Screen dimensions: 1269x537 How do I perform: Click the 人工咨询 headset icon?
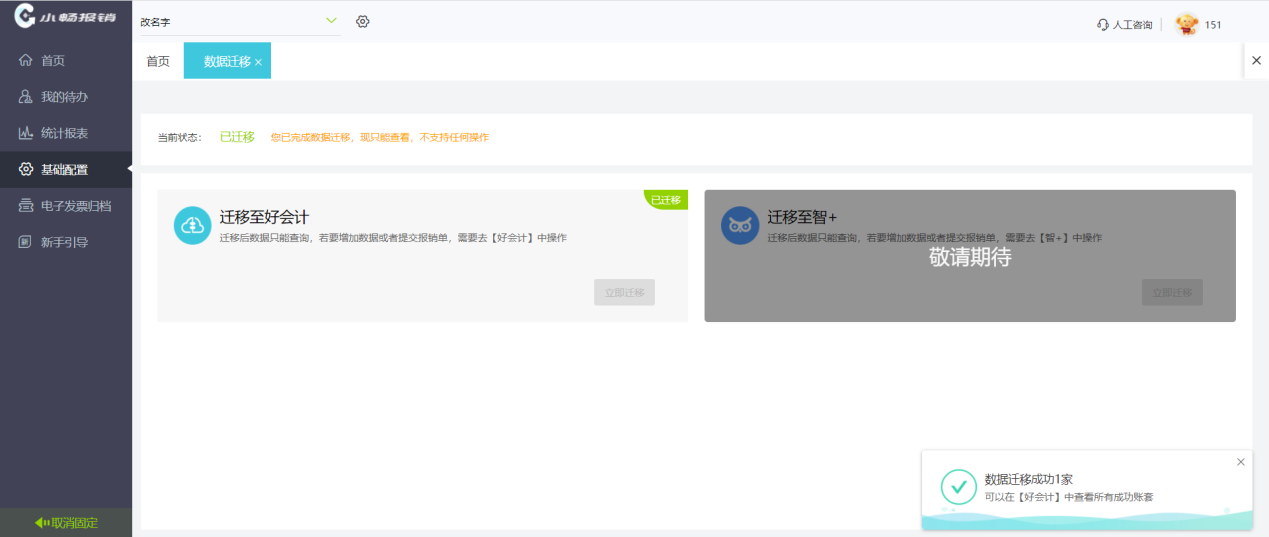point(1103,25)
